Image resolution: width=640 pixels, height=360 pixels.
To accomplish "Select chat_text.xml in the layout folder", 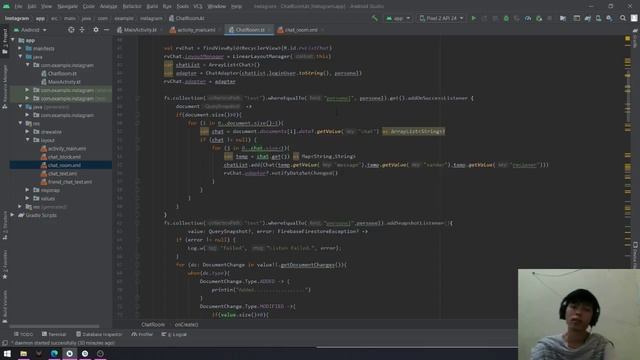I will tap(62, 173).
